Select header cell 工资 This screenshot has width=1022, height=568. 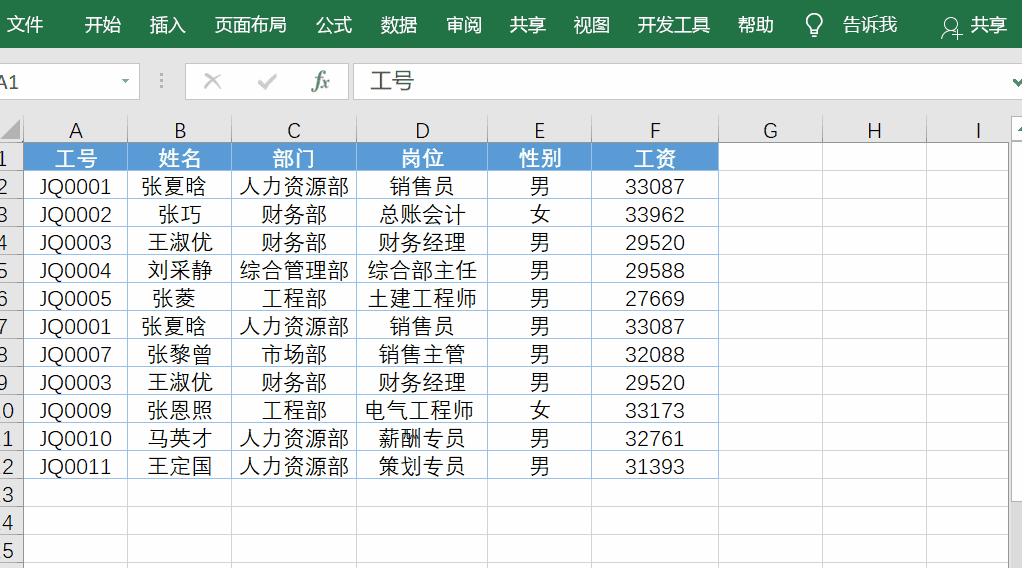tap(655, 158)
